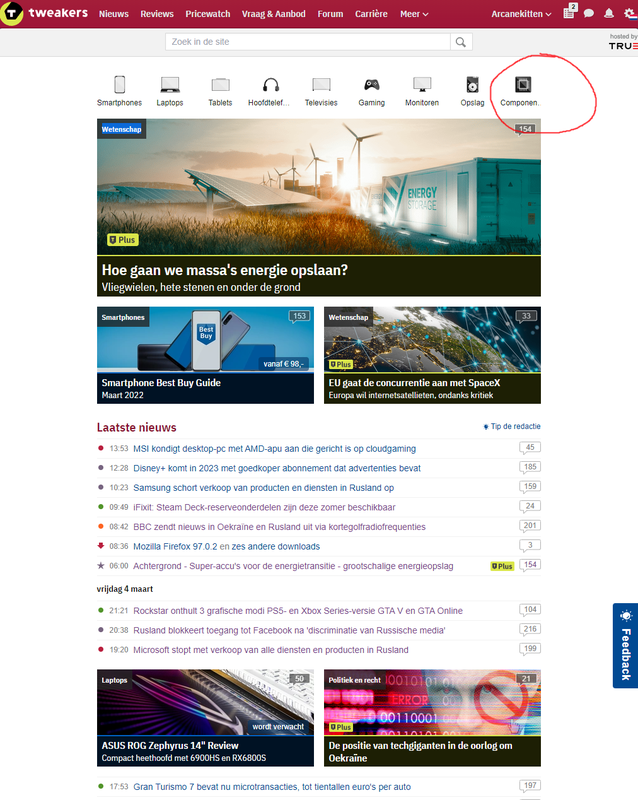Open the EU concurrentie SpaceX card
This screenshot has width=638, height=800.
[432, 355]
